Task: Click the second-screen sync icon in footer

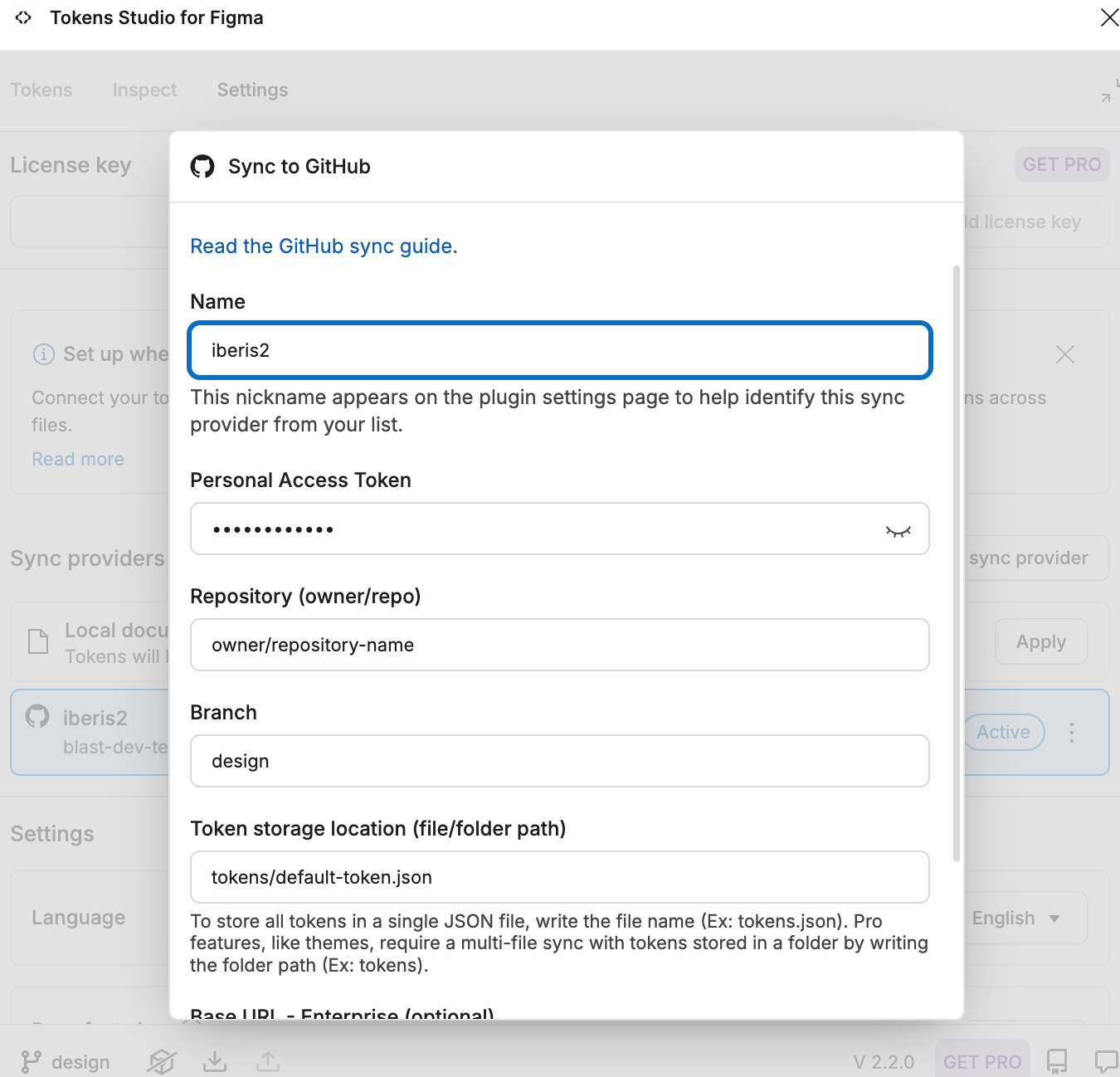Action: [162, 1061]
